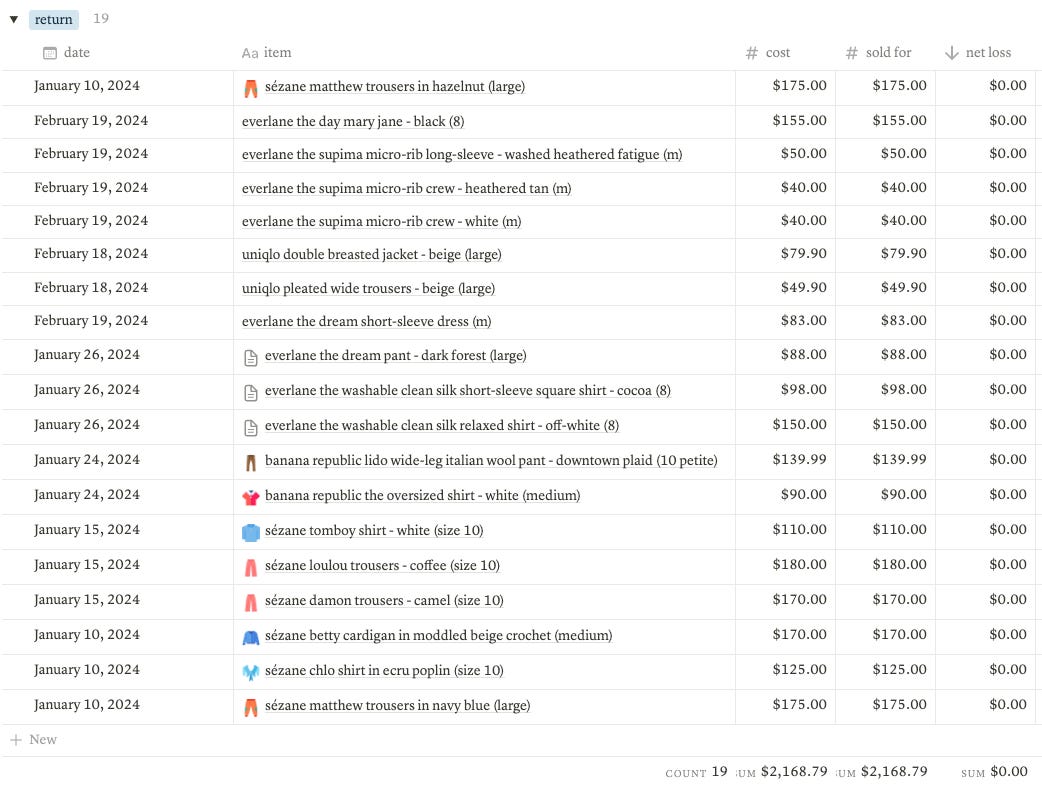Open everlane supima micro-rib crew heathered tan
The image size is (1042, 790).
tap(407, 189)
